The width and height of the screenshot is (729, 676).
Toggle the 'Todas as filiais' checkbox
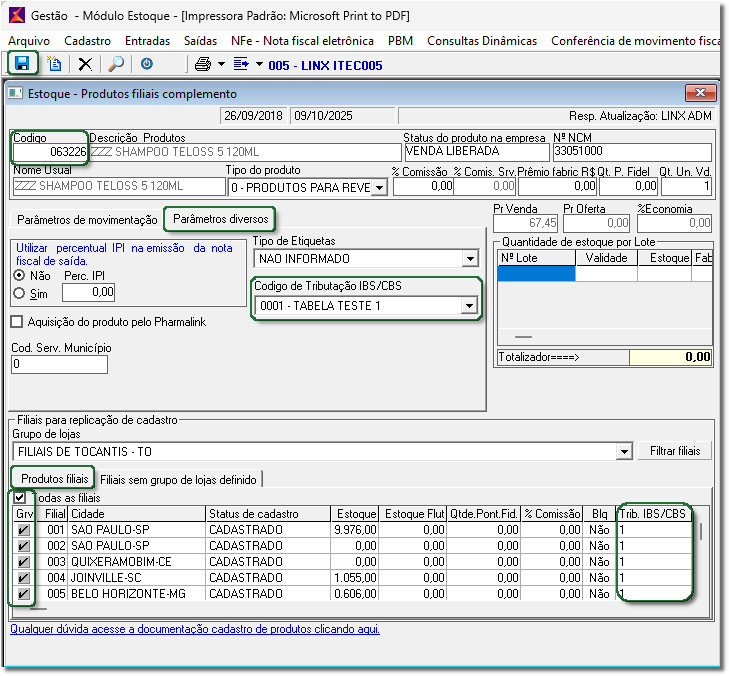20,497
